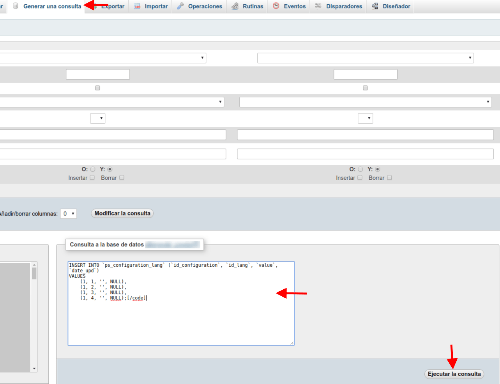Click the first criteria text field in right column
The height and width of the screenshot is (384, 500).
coord(365,135)
